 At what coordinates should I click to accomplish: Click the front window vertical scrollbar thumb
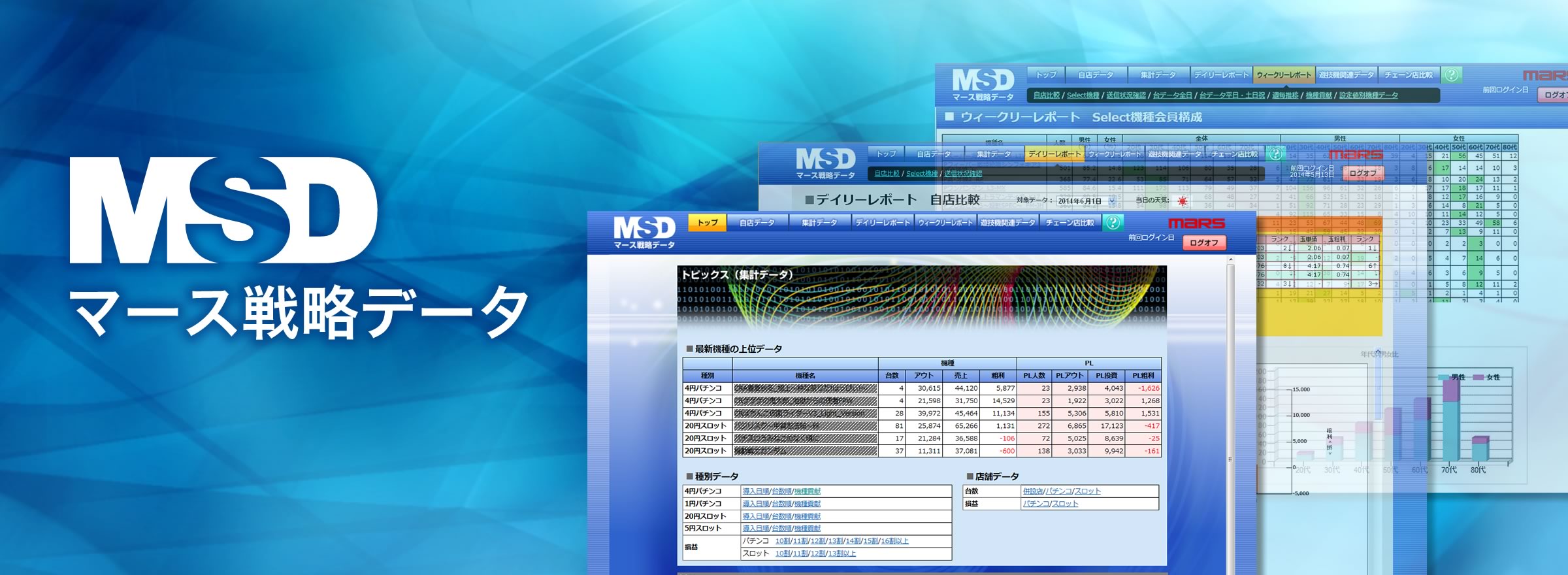tap(1231, 418)
